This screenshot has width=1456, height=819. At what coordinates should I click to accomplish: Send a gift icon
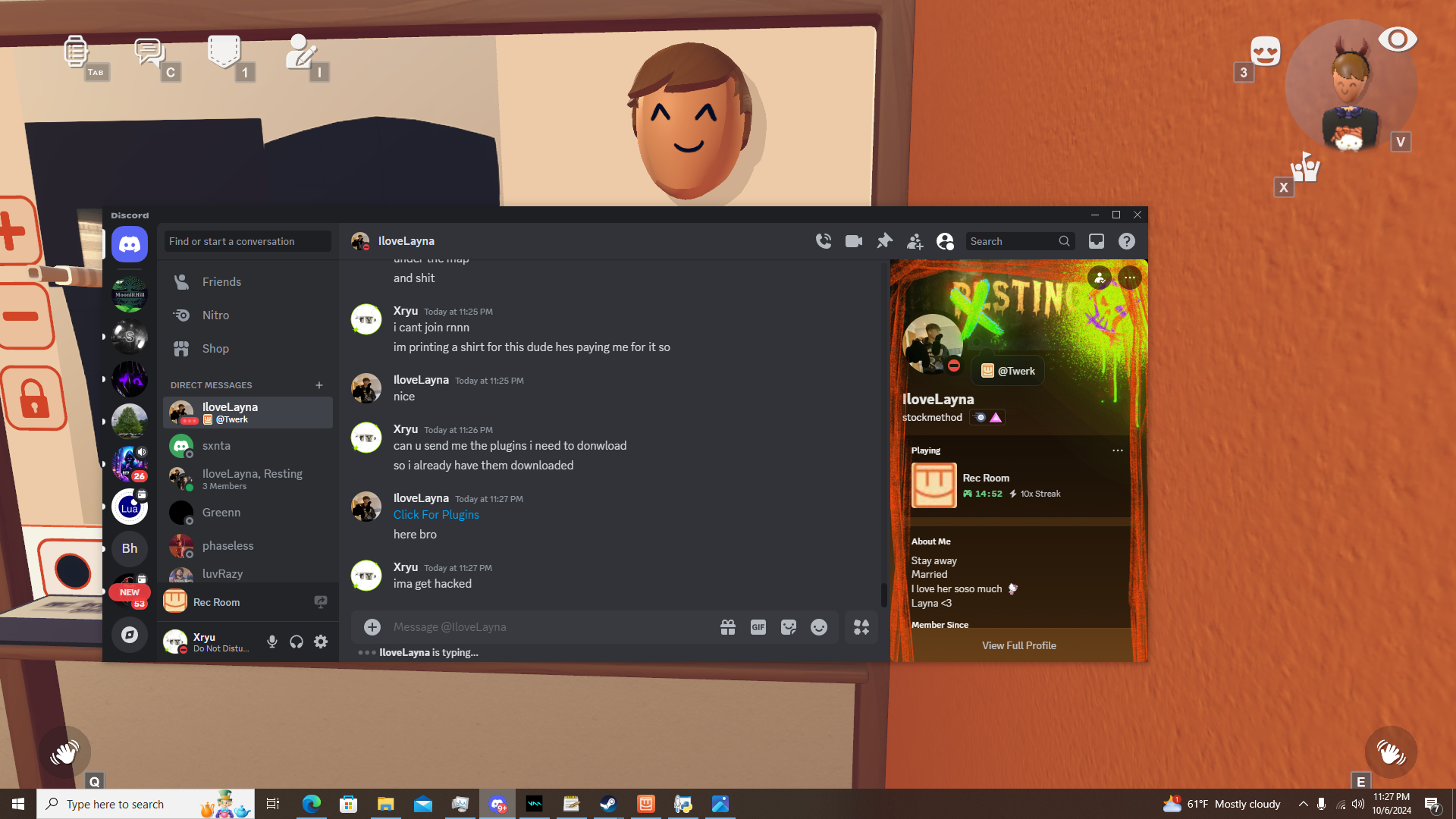(x=727, y=627)
